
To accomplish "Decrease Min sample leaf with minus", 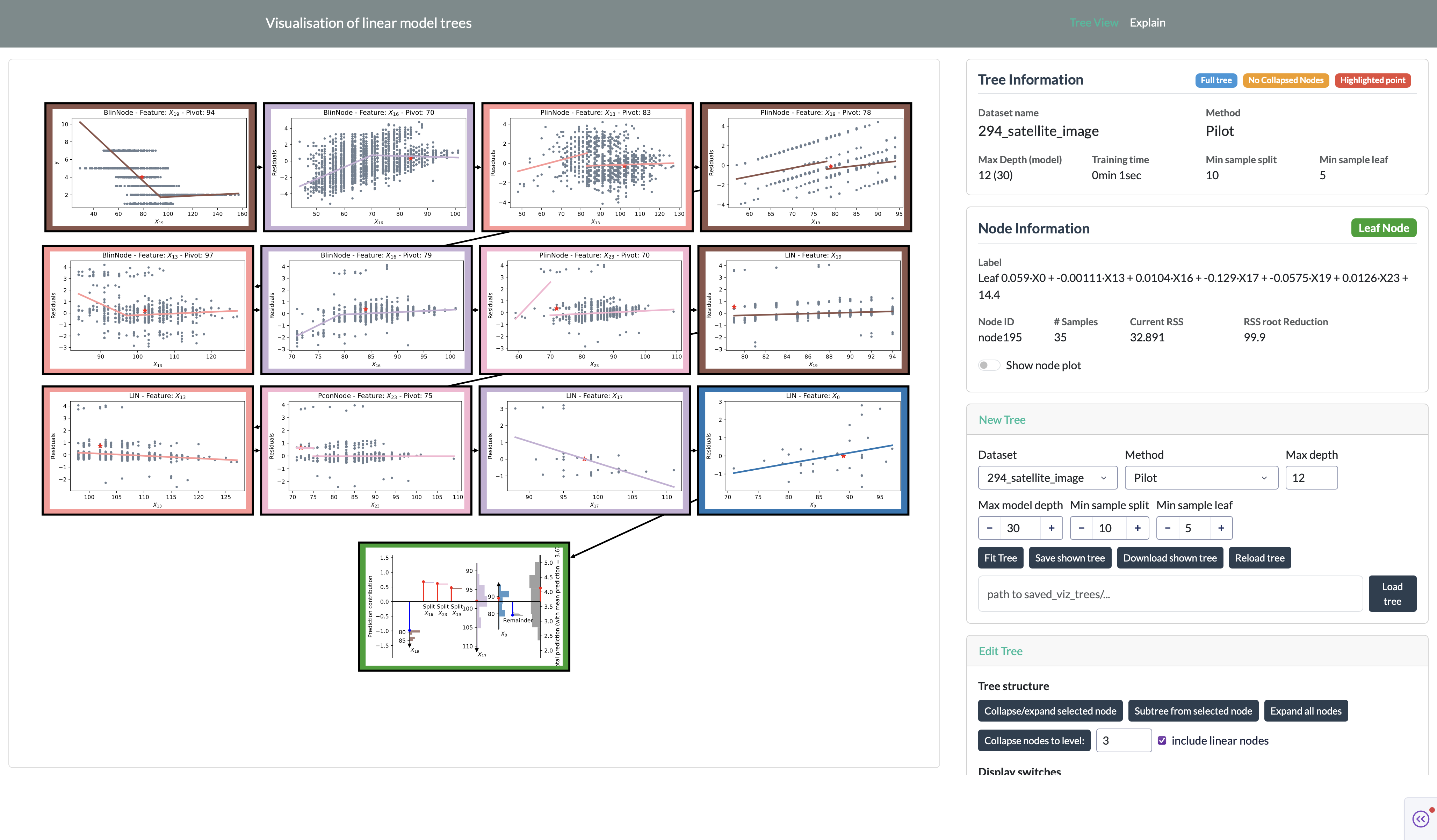I will [x=1167, y=528].
